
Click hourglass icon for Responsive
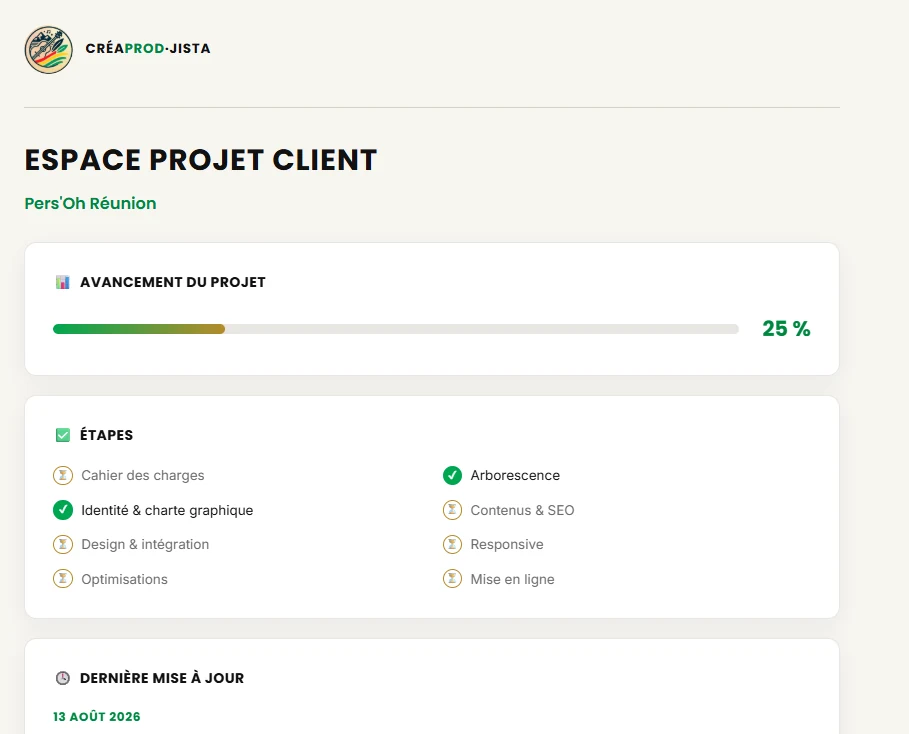(x=452, y=544)
